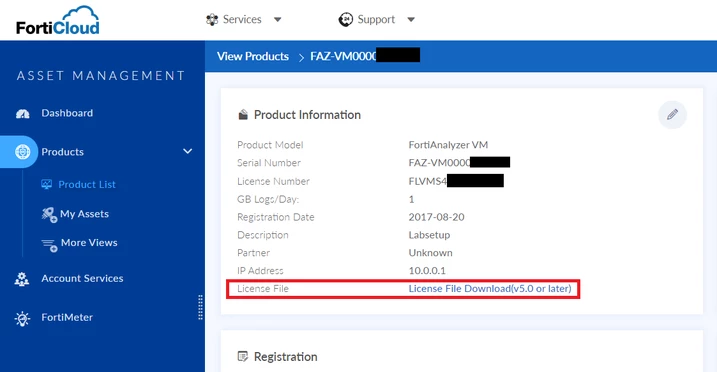
Task: Download the License File (v5.0 or later)
Action: point(490,289)
